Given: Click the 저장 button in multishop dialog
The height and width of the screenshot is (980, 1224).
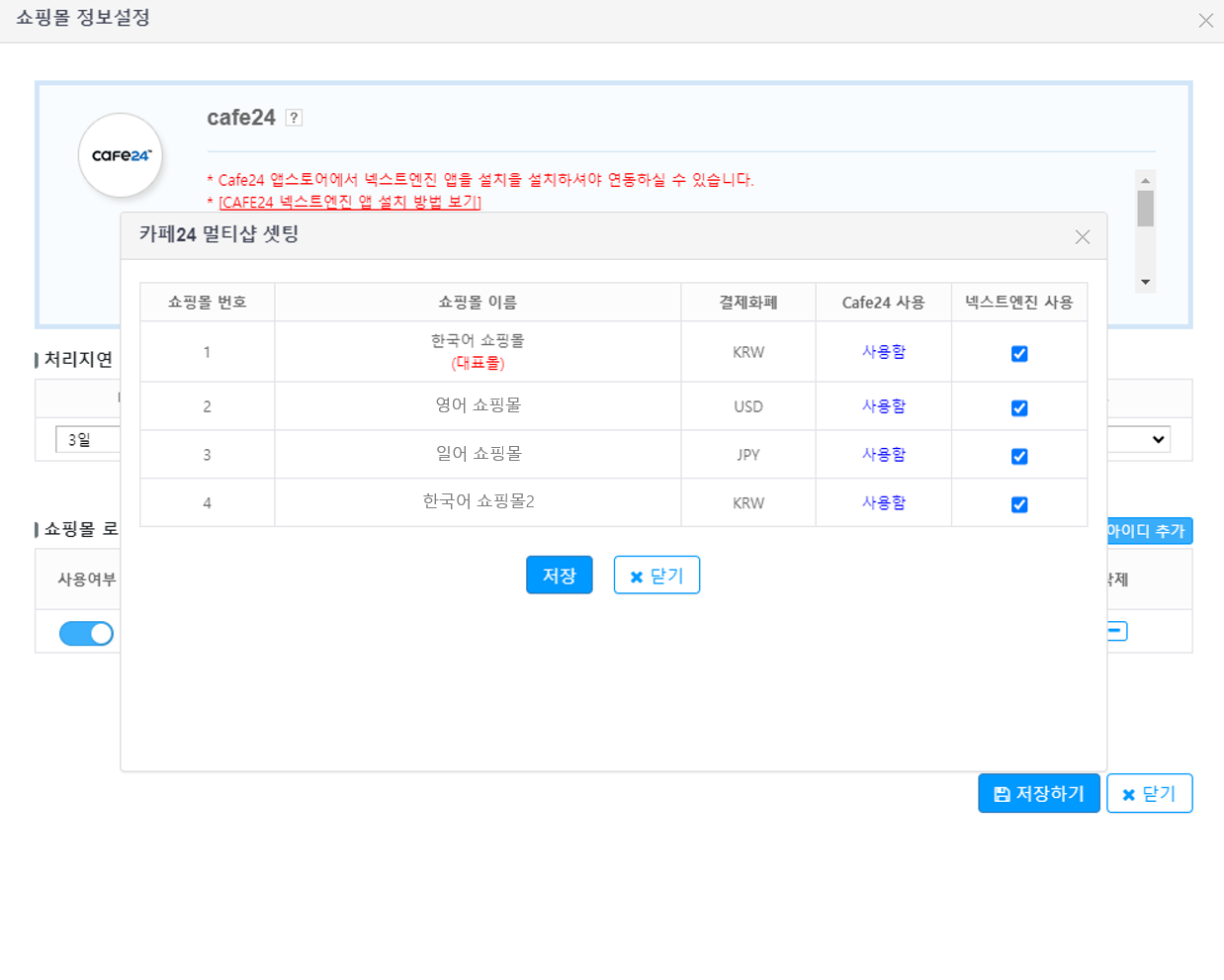Looking at the screenshot, I should (x=560, y=576).
